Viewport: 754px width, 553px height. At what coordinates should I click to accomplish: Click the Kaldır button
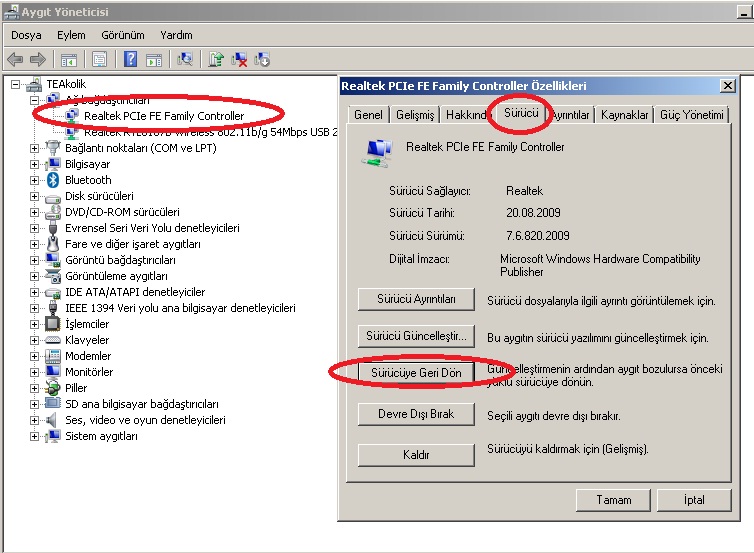pyautogui.click(x=416, y=455)
